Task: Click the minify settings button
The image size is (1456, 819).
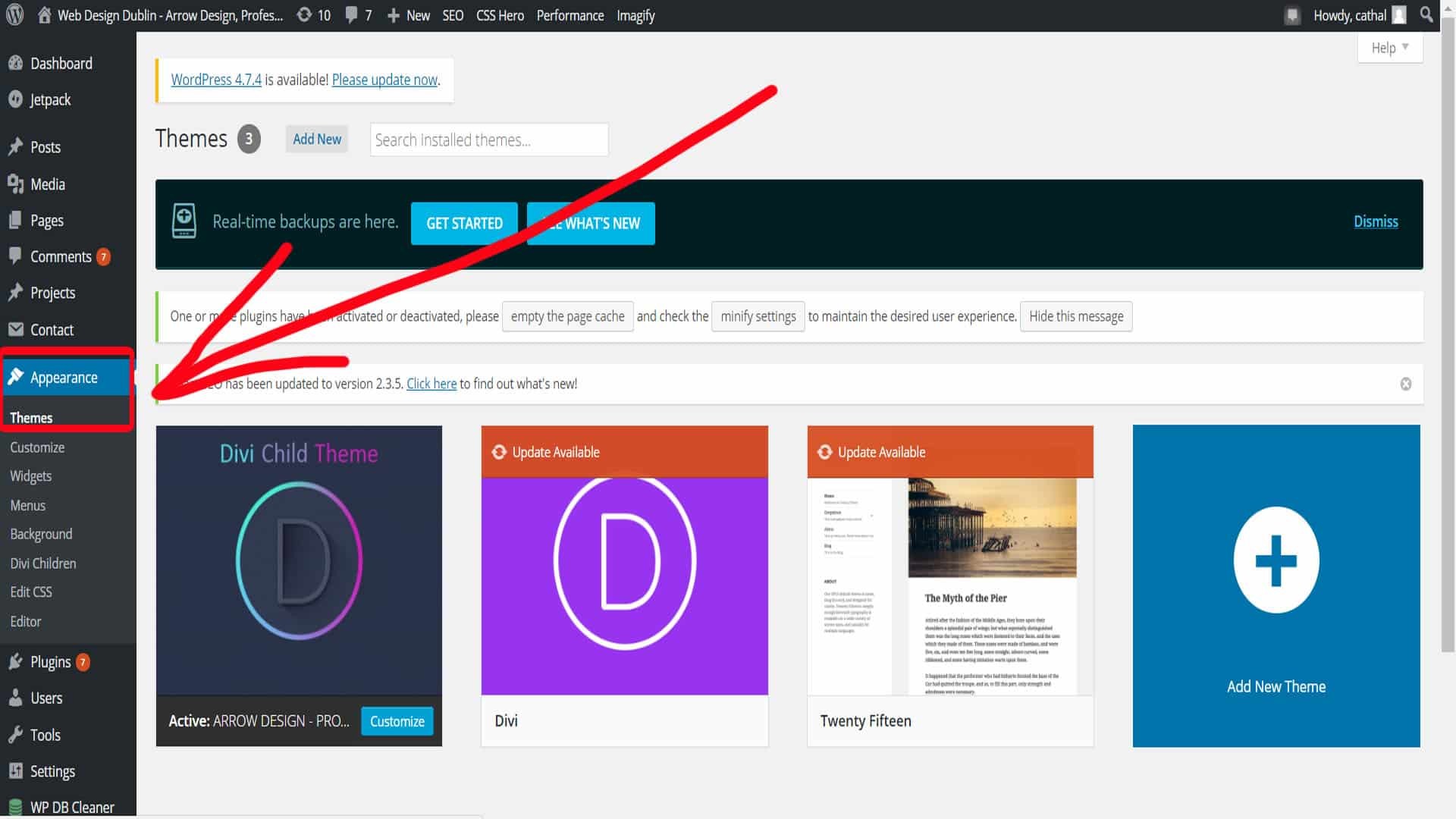Action: click(x=758, y=316)
